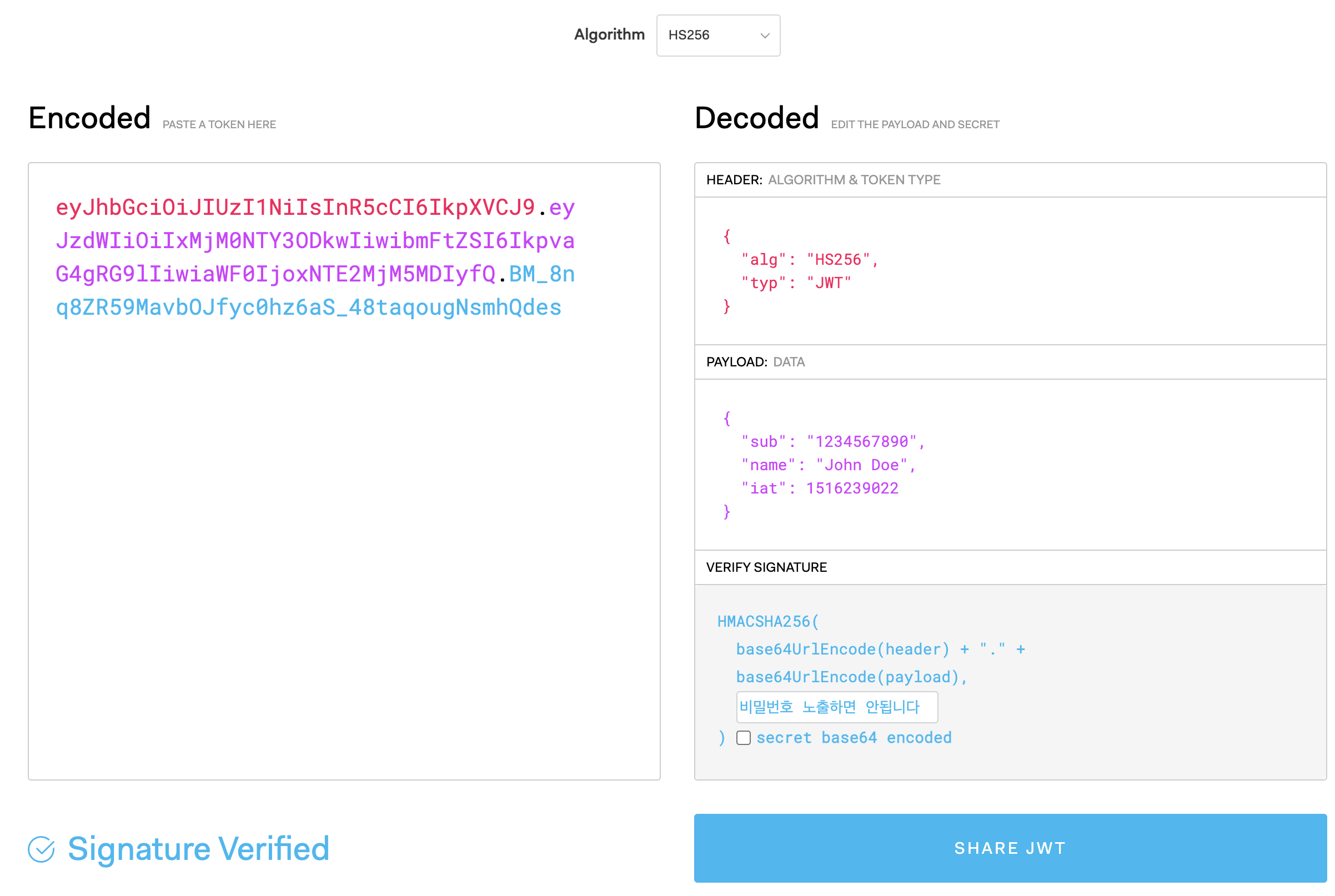Click the "iat": 1516239022 payload line

pos(820,489)
